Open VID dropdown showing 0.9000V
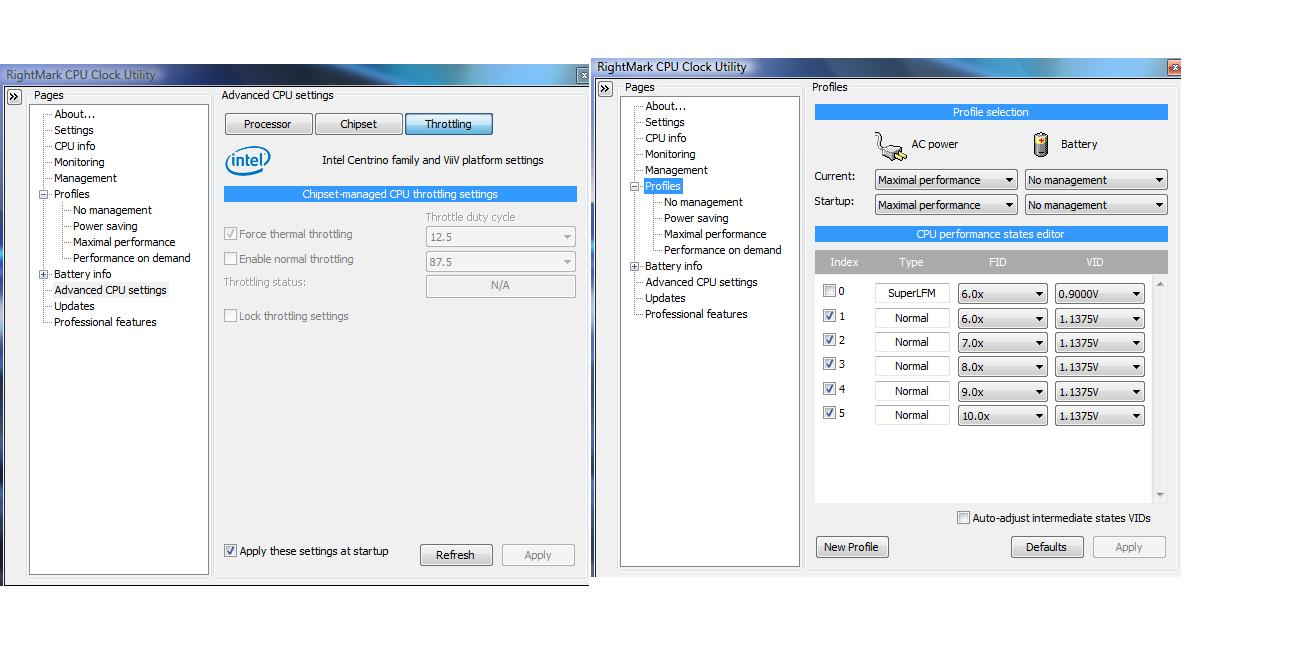Image resolution: width=1298 pixels, height=663 pixels. [x=1100, y=294]
